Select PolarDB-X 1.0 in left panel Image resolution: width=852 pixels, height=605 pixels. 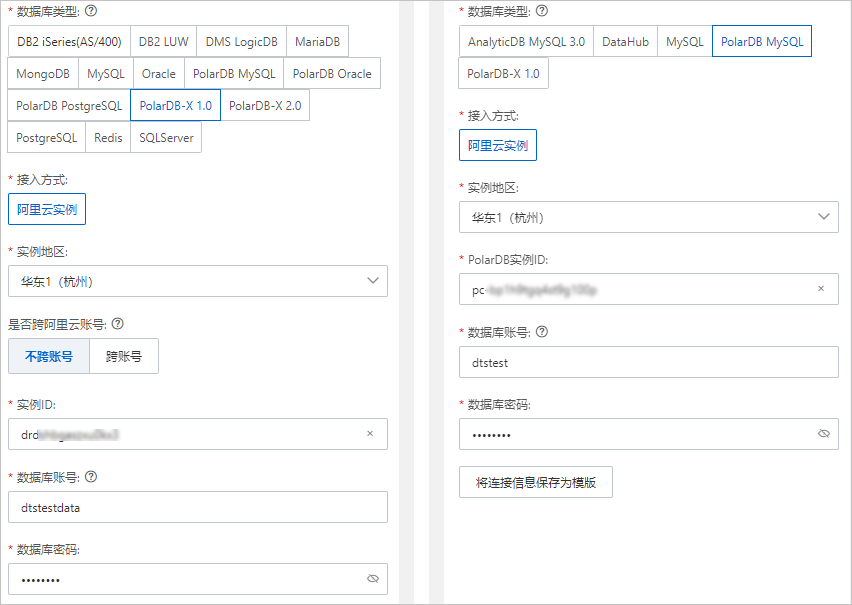click(176, 105)
